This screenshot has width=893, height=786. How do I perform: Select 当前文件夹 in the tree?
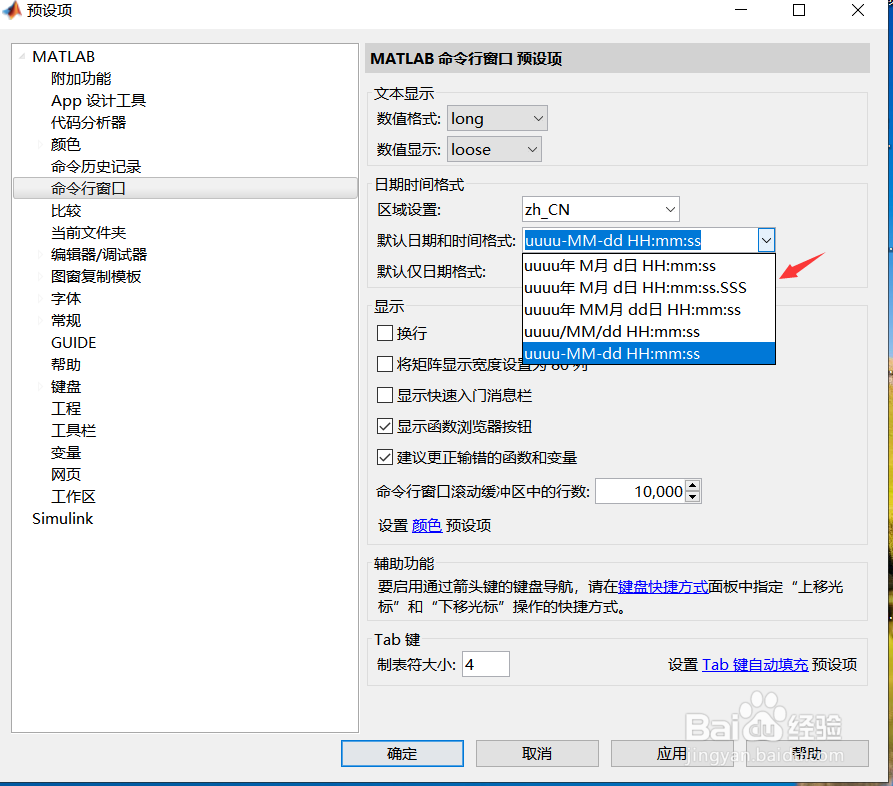88,233
